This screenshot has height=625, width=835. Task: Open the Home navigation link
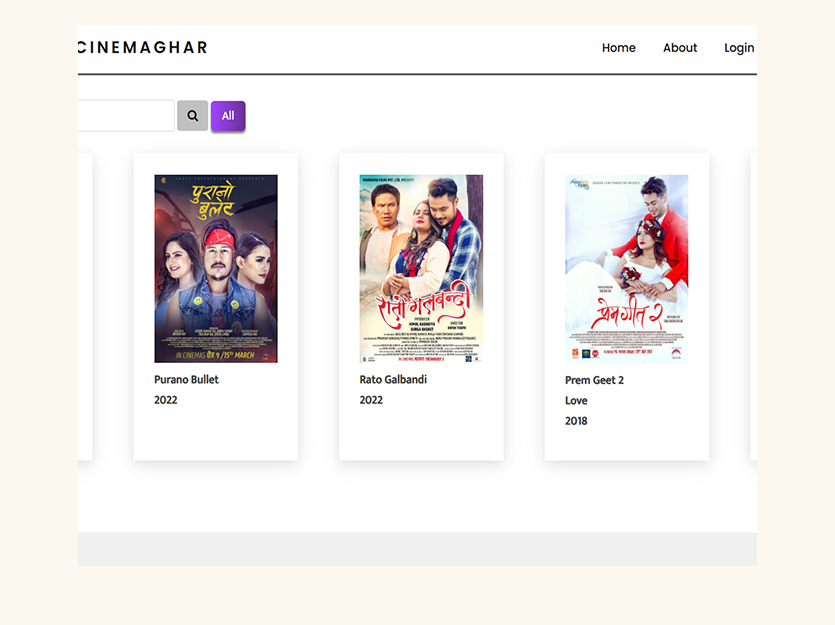618,48
